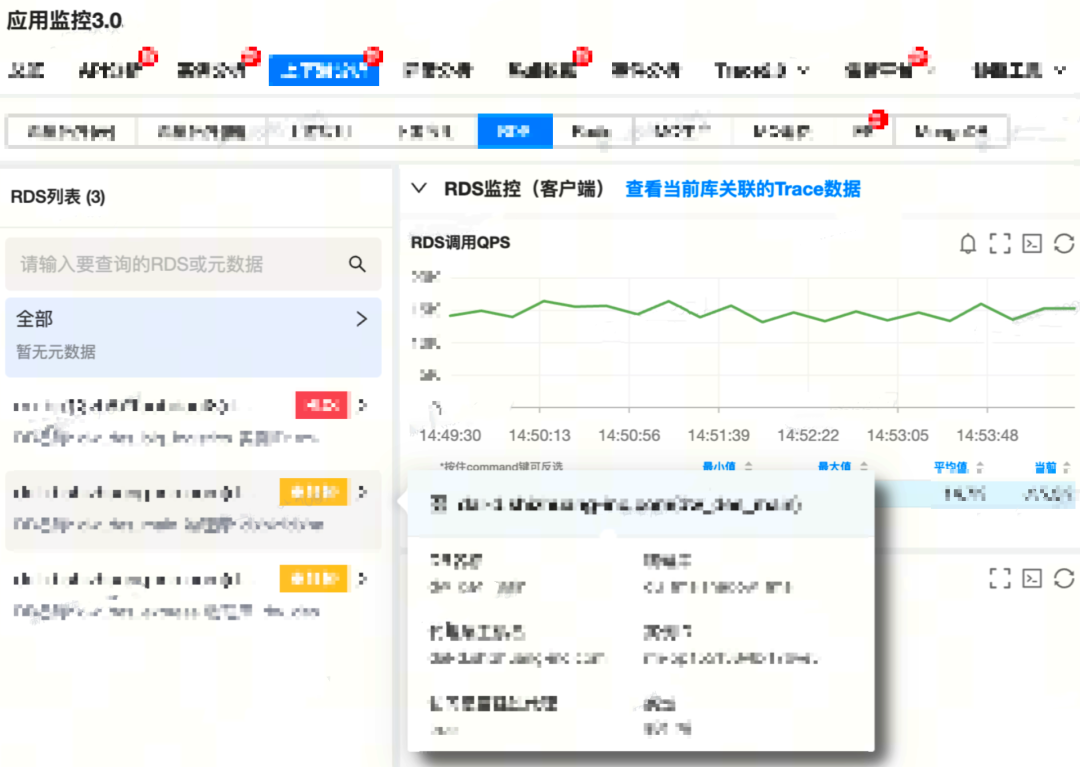This screenshot has height=767, width=1080.
Task: Click the RDS列表 (3) heading
Action: tap(58, 197)
